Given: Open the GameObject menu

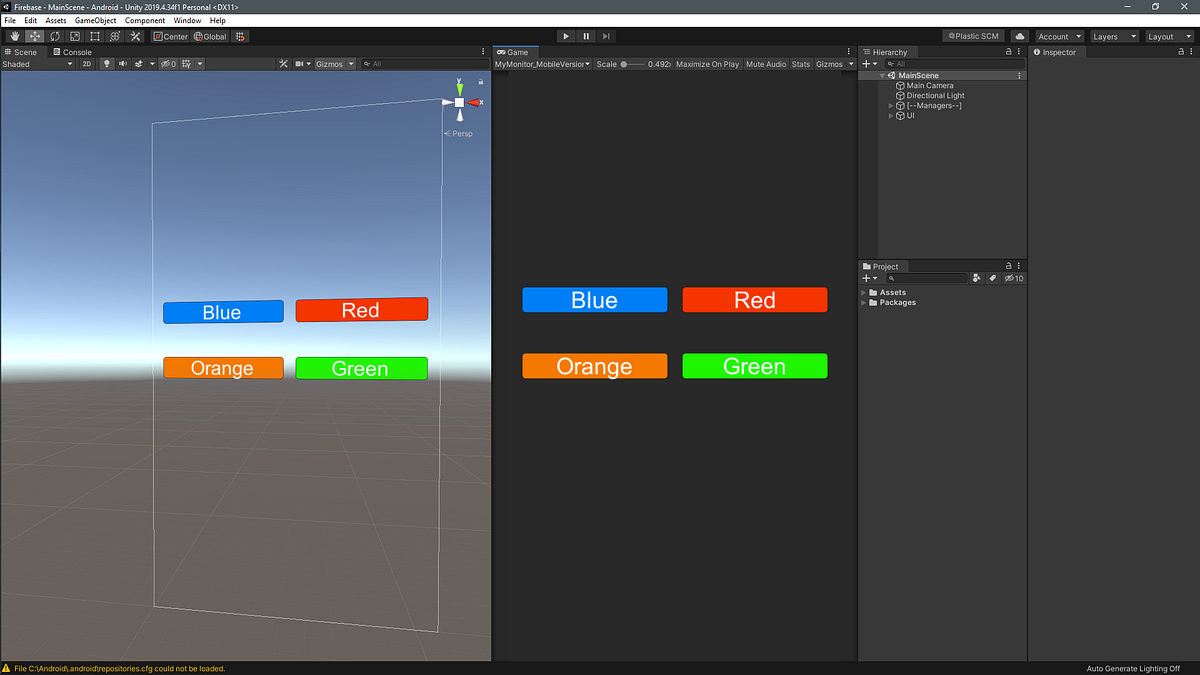Looking at the screenshot, I should [95, 20].
